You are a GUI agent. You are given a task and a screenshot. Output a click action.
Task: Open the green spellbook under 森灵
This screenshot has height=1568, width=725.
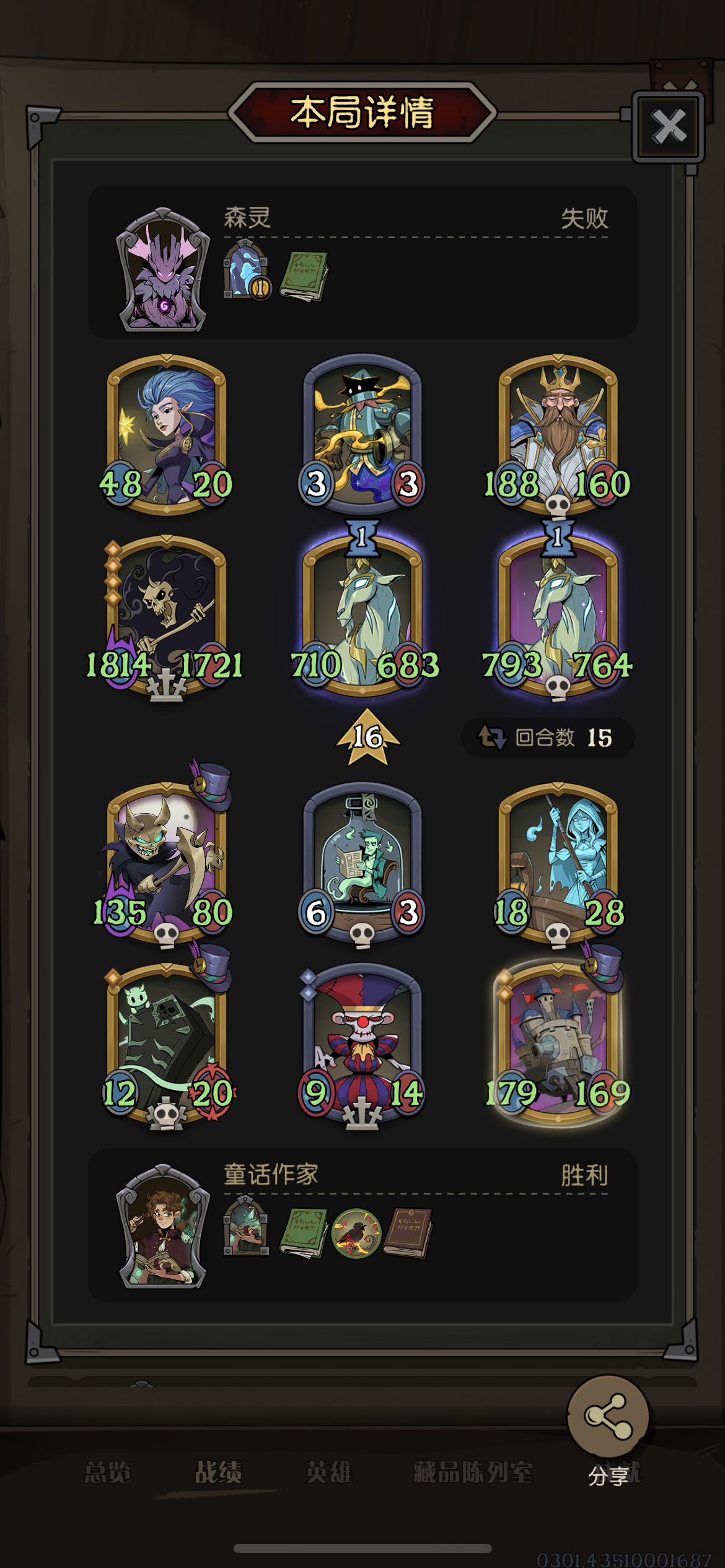(303, 277)
